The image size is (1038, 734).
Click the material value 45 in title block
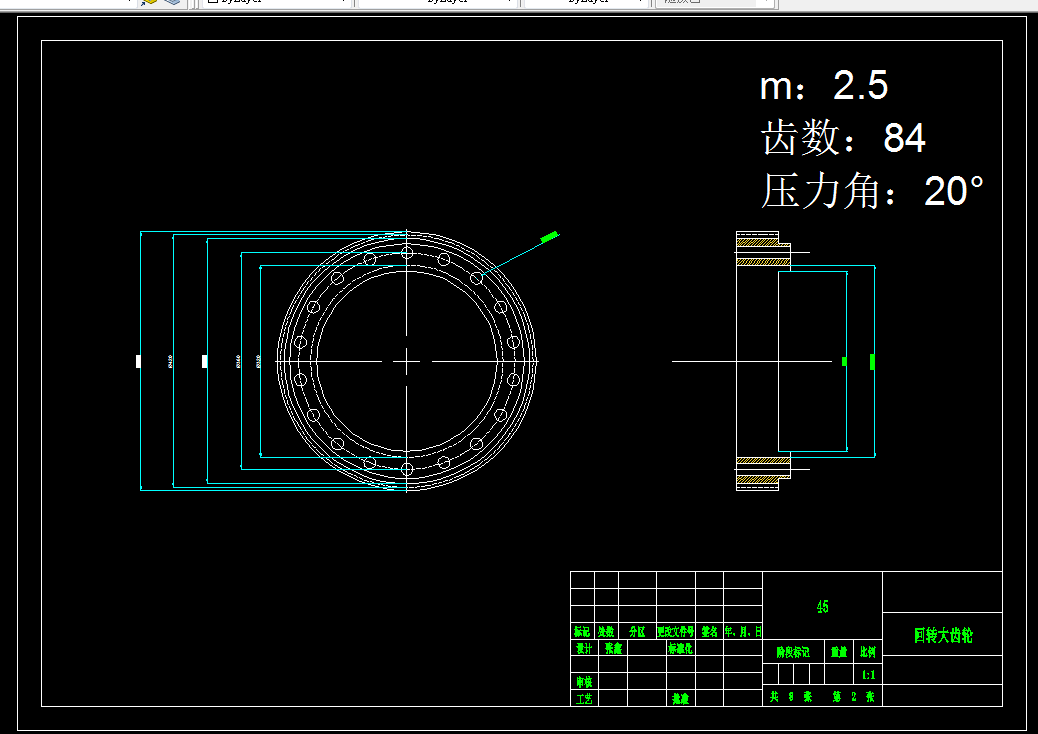[822, 607]
